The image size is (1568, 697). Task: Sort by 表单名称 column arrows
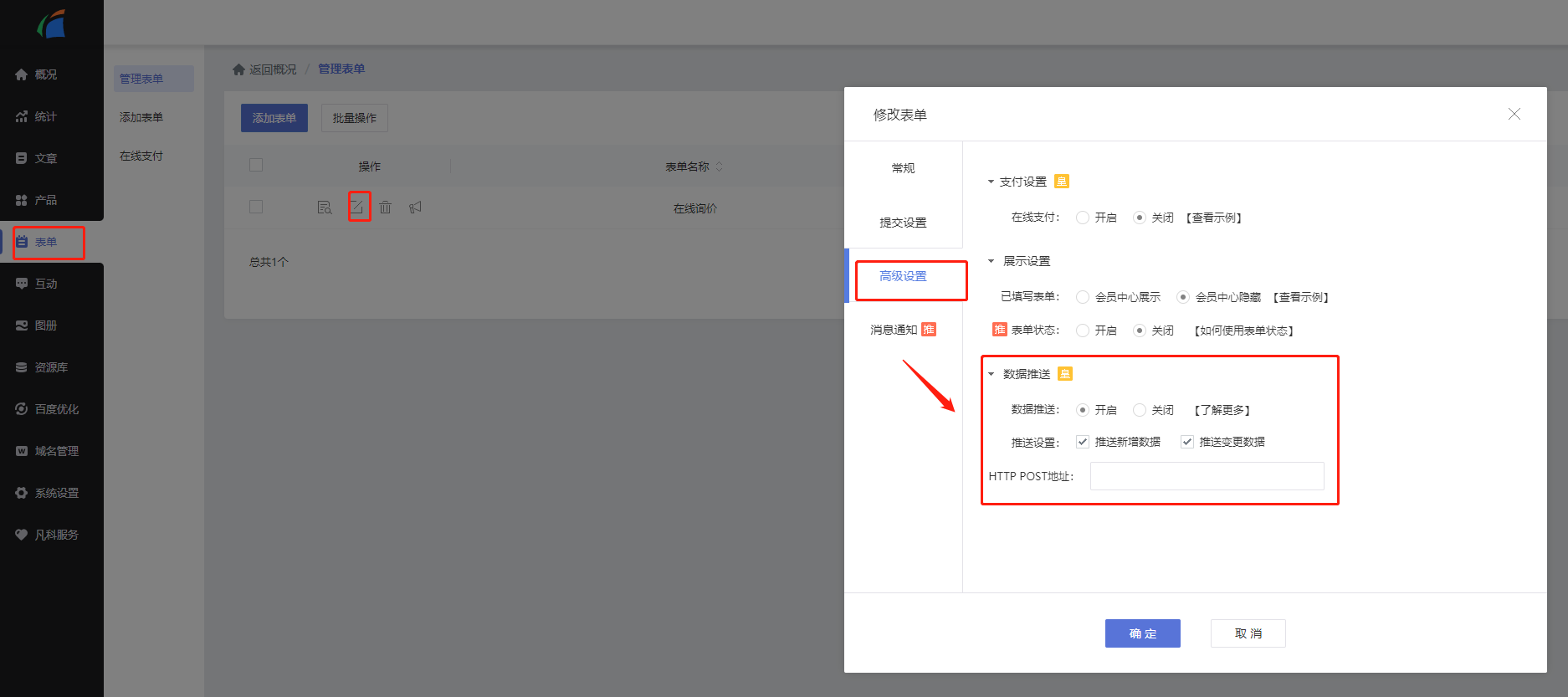point(719,167)
